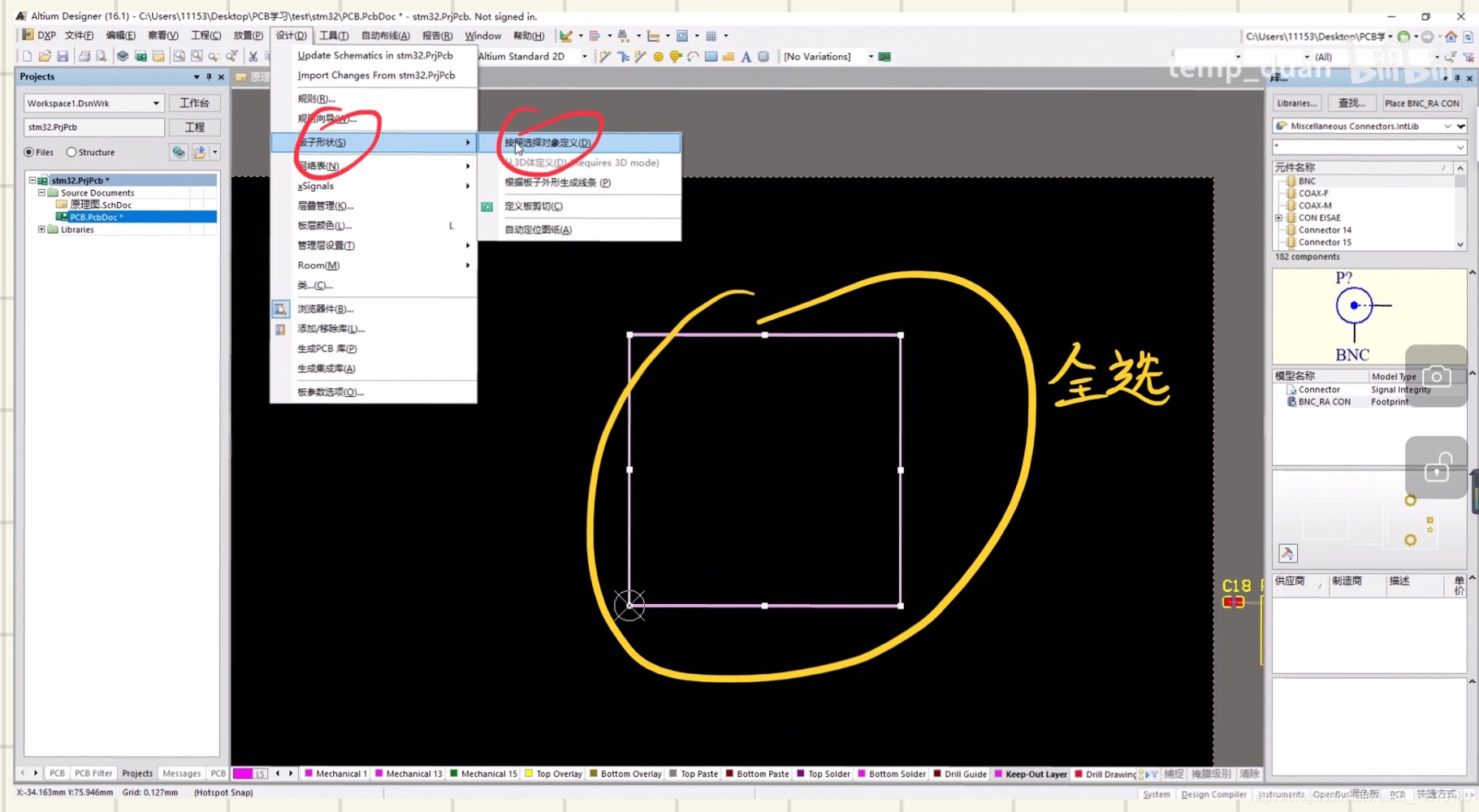Click the Drill Drawing red color swatch
1479x812 pixels.
tap(1079, 774)
